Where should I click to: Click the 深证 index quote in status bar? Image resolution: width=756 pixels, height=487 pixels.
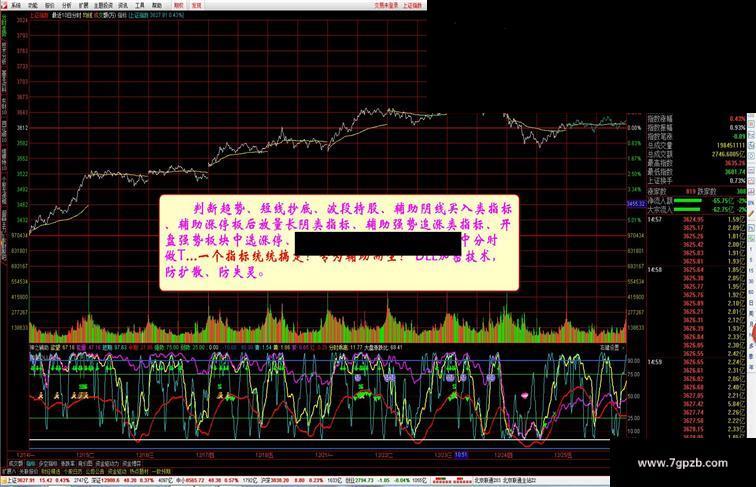[131, 481]
